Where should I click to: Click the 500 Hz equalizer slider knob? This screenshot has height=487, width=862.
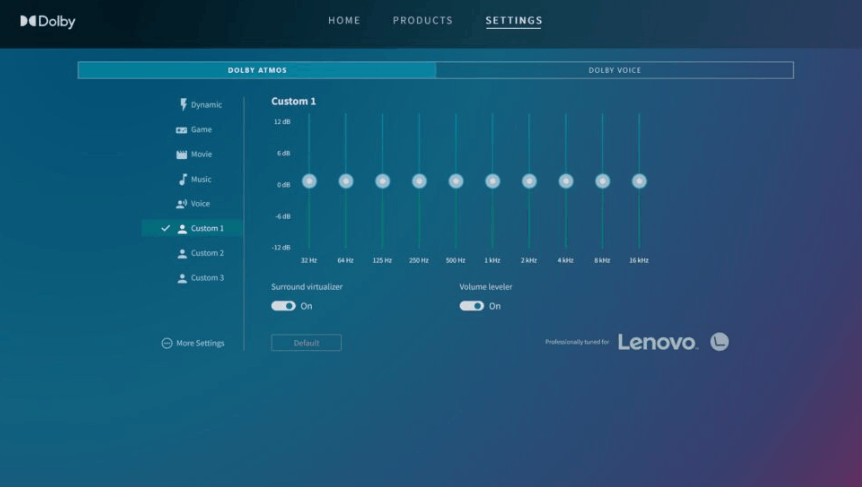pos(456,181)
